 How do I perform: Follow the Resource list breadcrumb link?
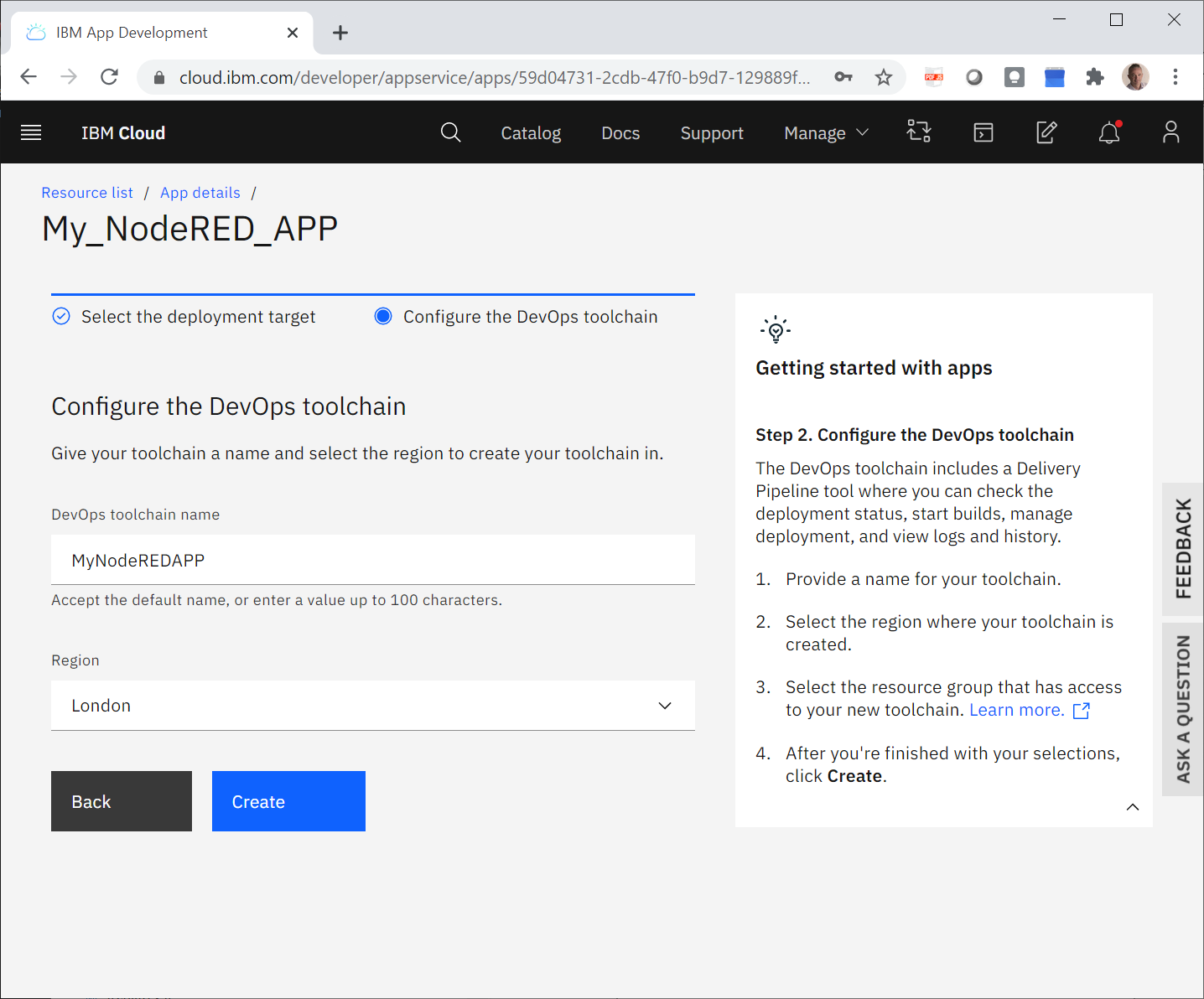tap(87, 193)
